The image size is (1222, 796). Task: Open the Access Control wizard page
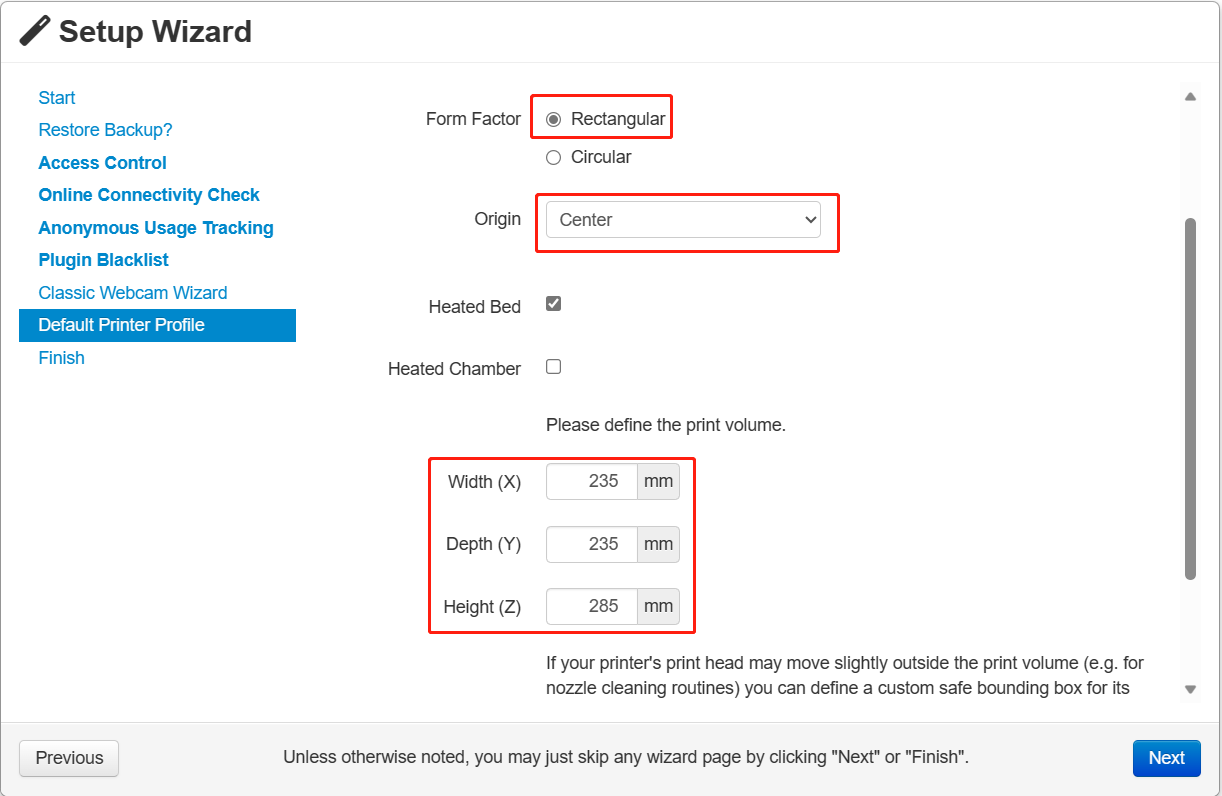click(x=102, y=163)
